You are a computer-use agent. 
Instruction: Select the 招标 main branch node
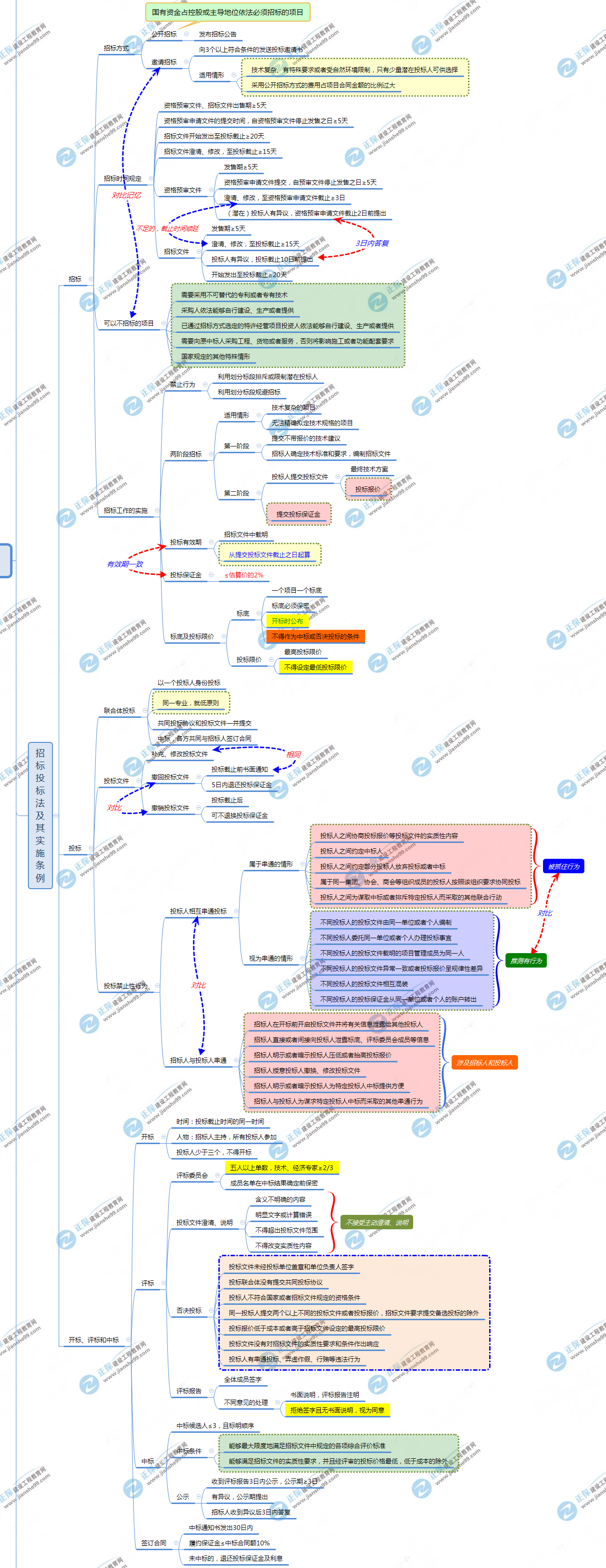(75, 279)
